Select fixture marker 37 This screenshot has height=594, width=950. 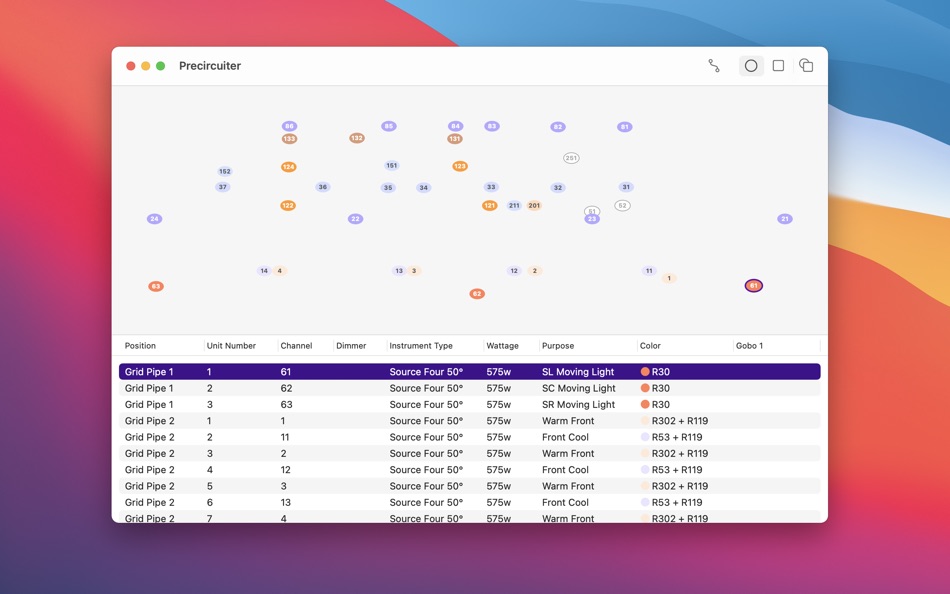coord(222,187)
